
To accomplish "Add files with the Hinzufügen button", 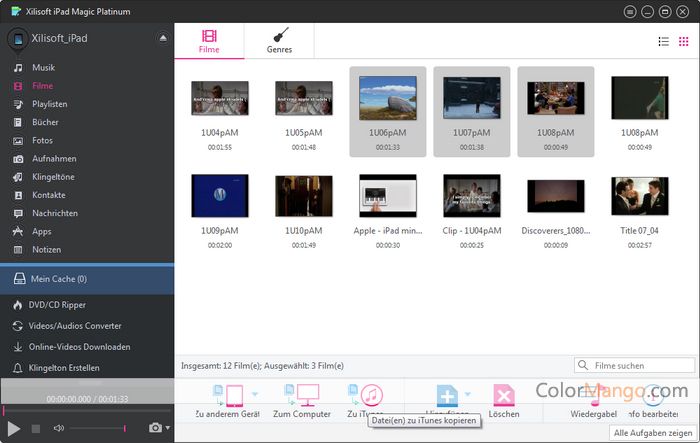I will pos(447,397).
